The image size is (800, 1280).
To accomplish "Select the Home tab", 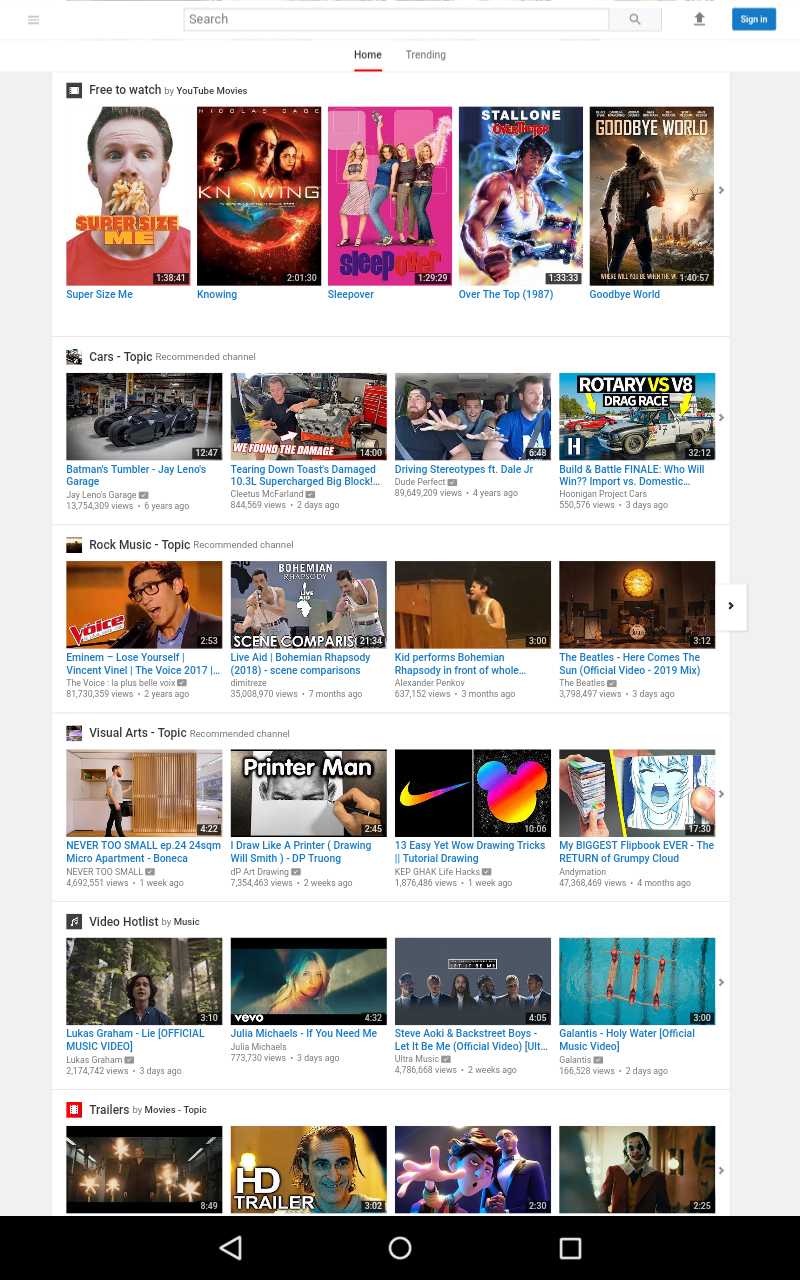I will click(x=367, y=55).
